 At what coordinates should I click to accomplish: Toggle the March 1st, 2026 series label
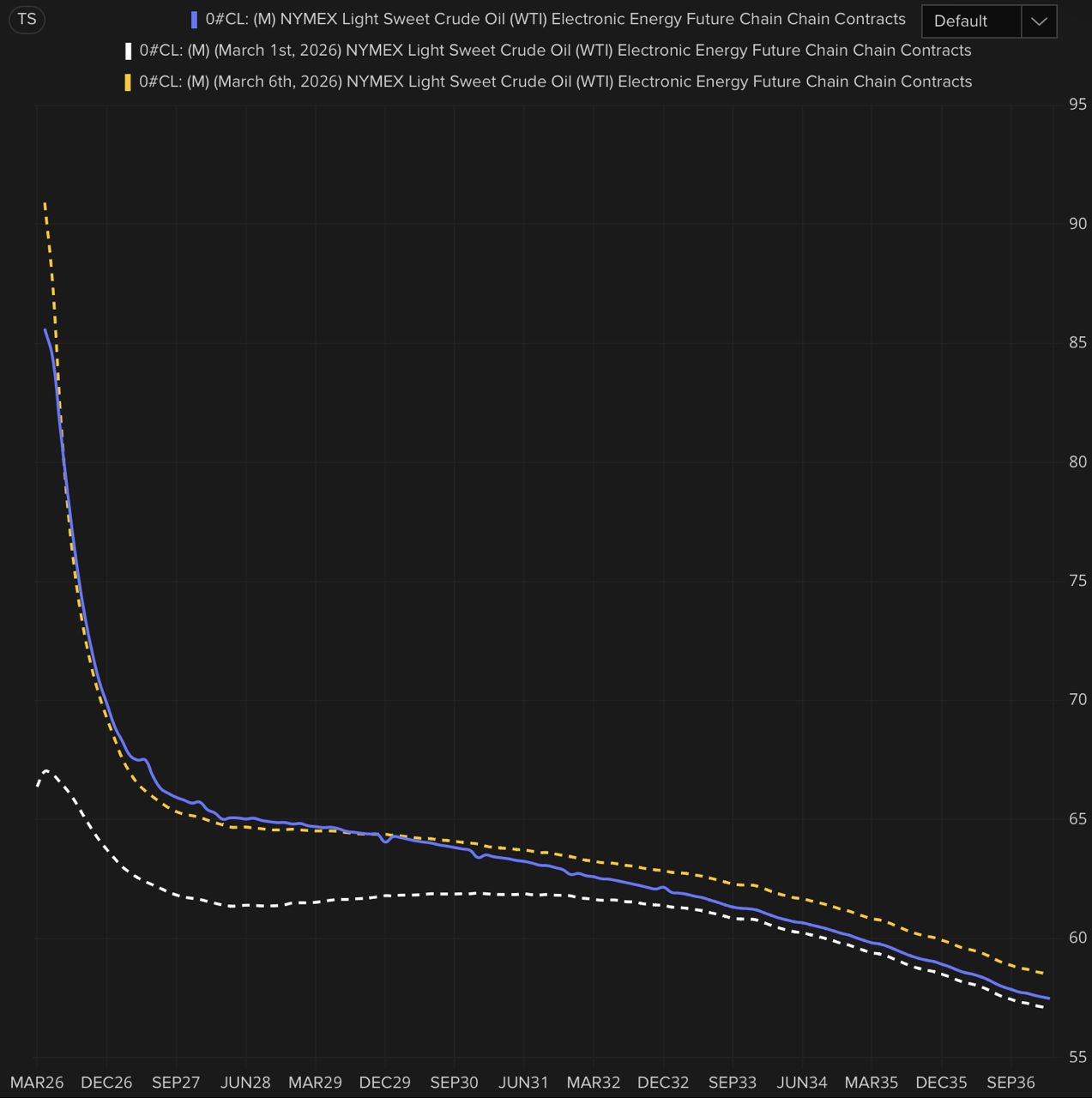(555, 51)
